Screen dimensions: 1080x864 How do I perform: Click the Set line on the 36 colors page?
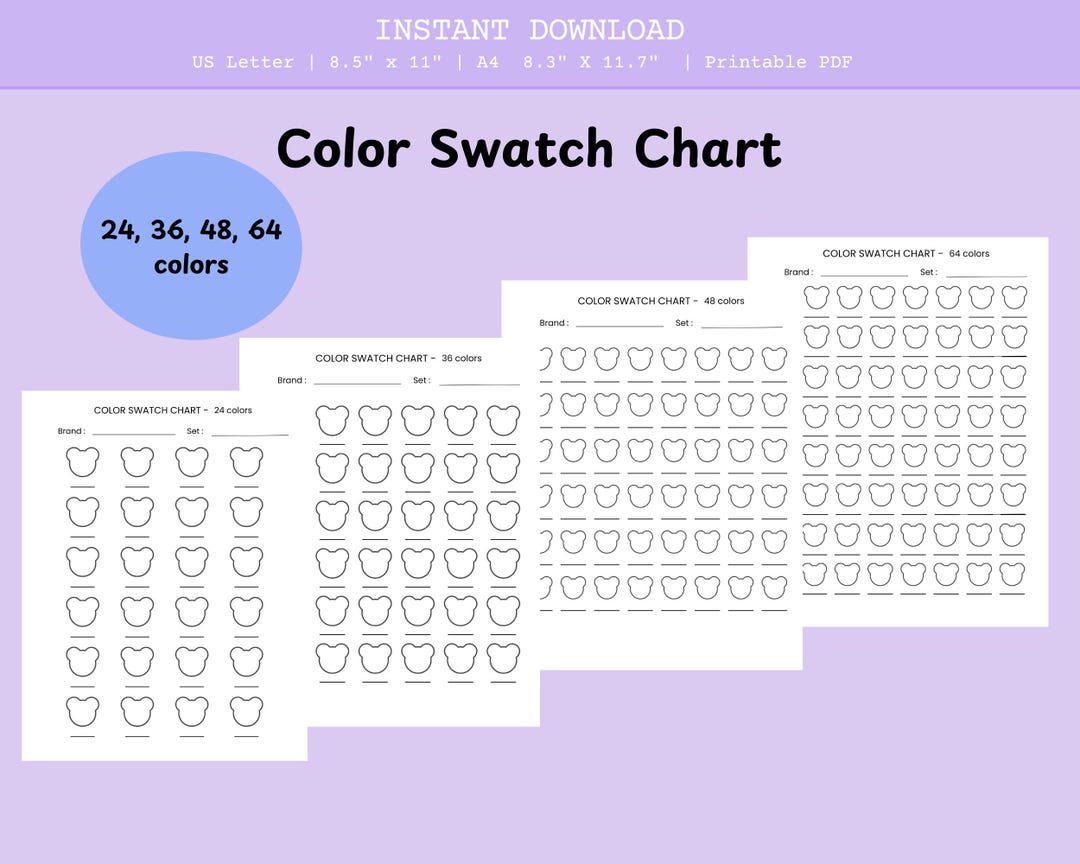pos(479,383)
